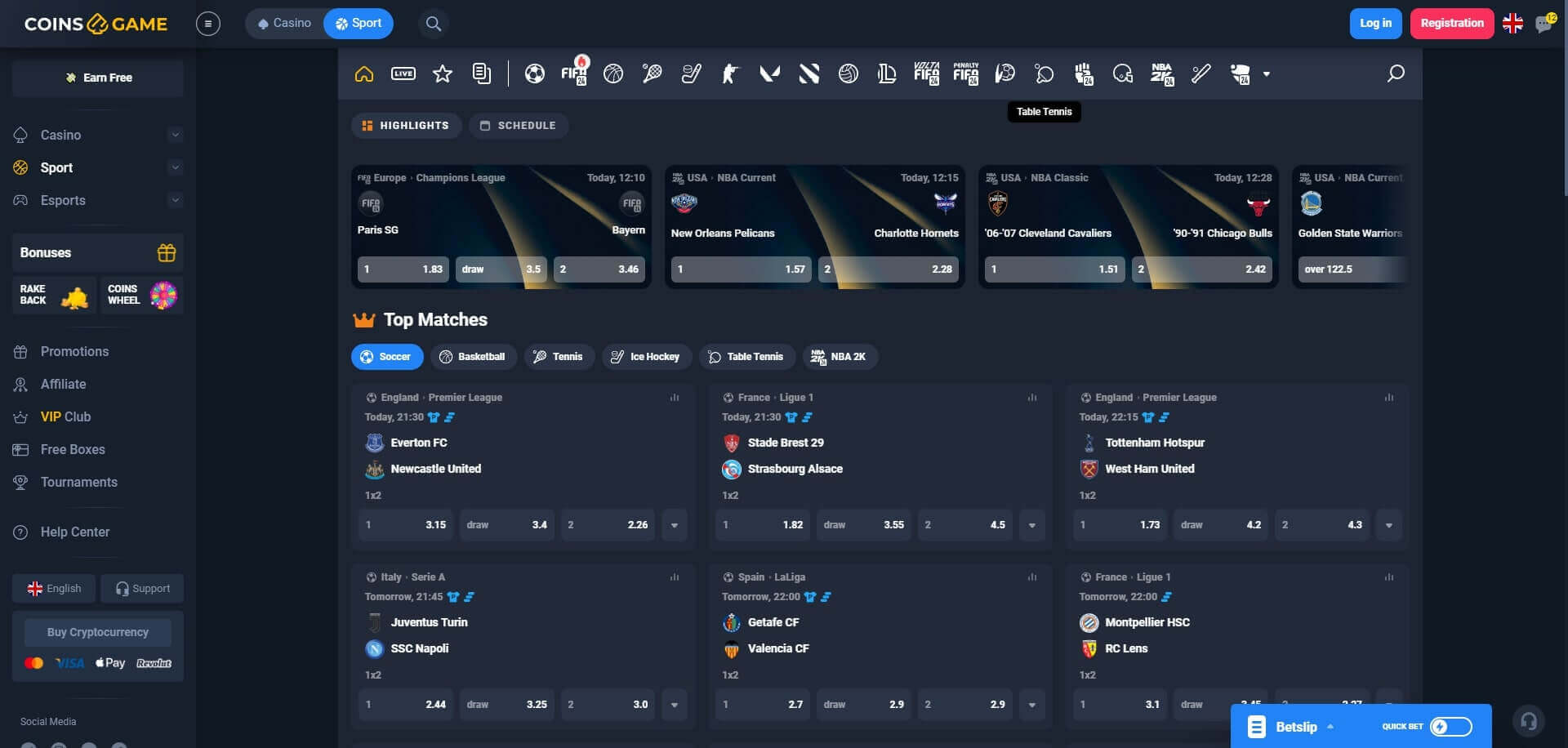Show more sports dropdown arrow
This screenshot has width=1568, height=748.
click(x=1267, y=74)
